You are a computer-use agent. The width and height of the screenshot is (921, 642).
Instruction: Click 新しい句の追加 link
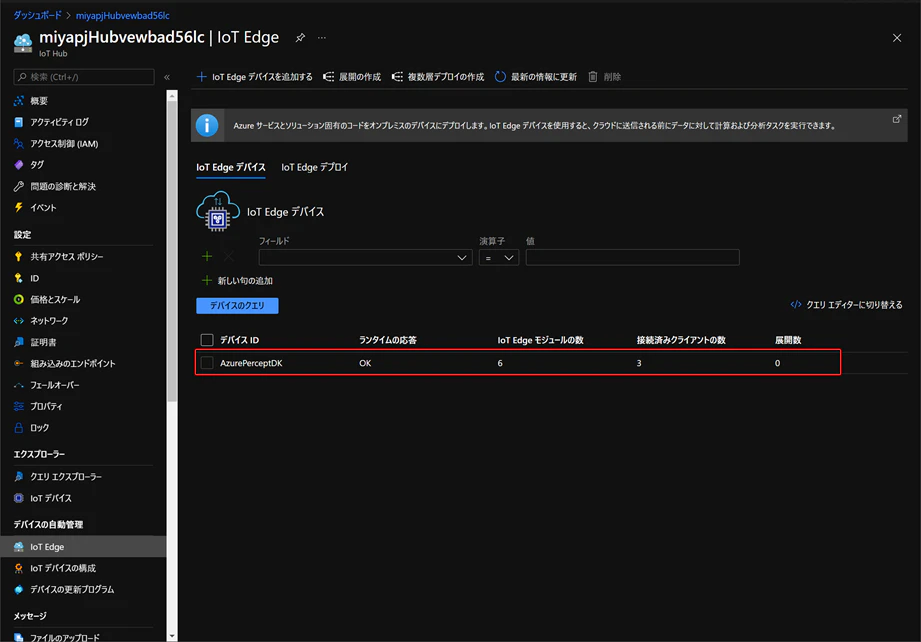tap(237, 281)
